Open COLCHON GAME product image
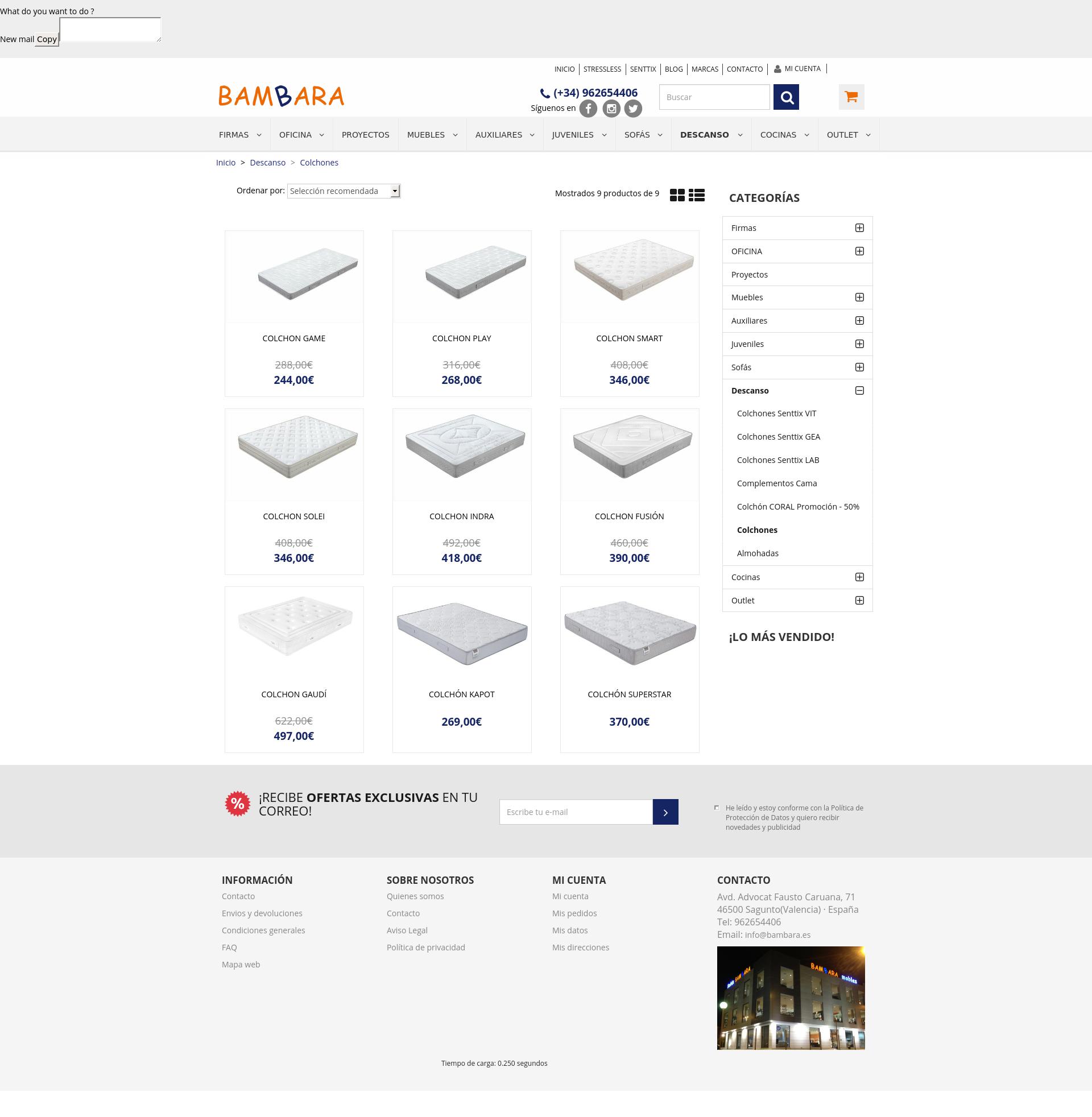The height and width of the screenshot is (1117, 1092). pos(294,277)
